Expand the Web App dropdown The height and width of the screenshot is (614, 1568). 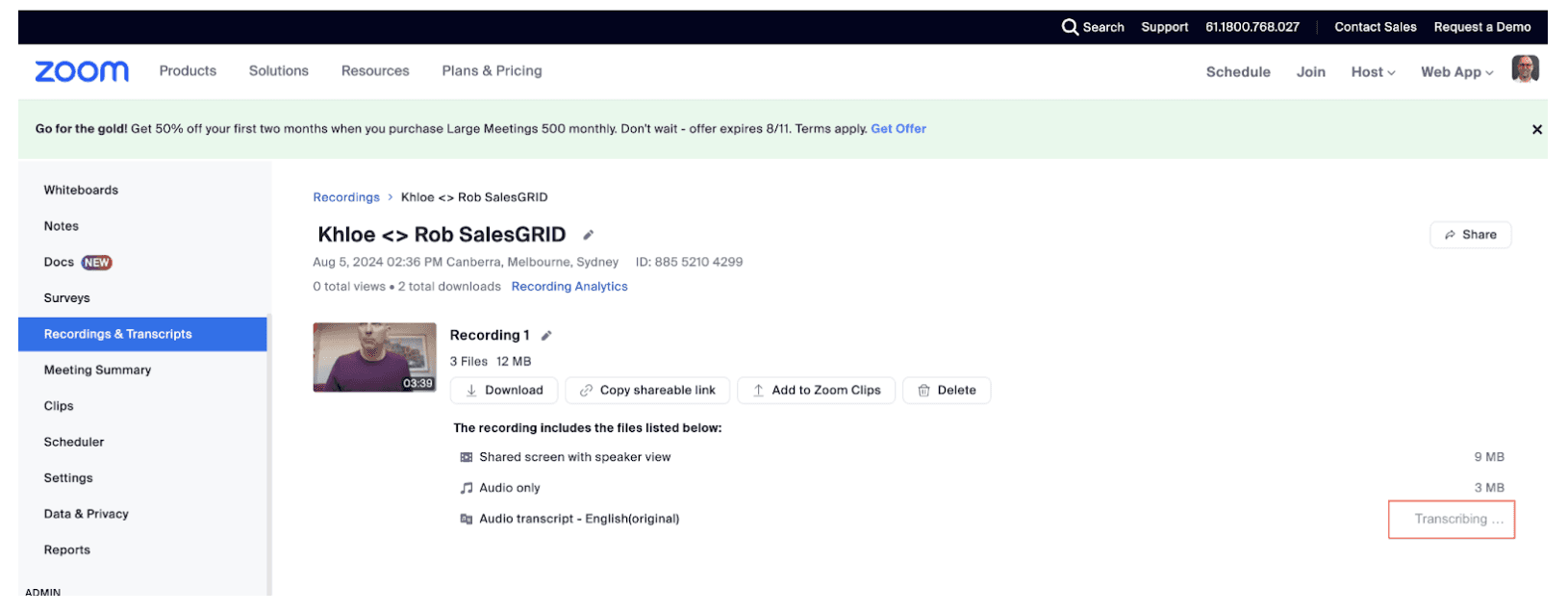(x=1457, y=72)
